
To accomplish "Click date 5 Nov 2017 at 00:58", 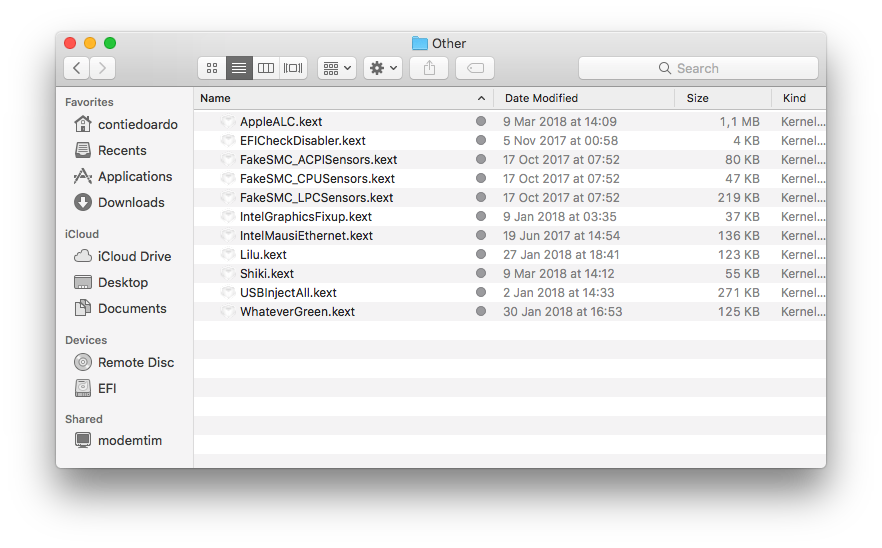I will 560,141.
